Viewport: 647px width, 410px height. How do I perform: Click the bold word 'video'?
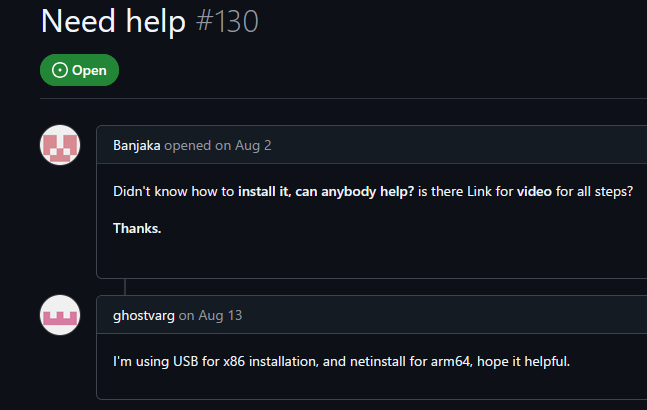click(535, 191)
